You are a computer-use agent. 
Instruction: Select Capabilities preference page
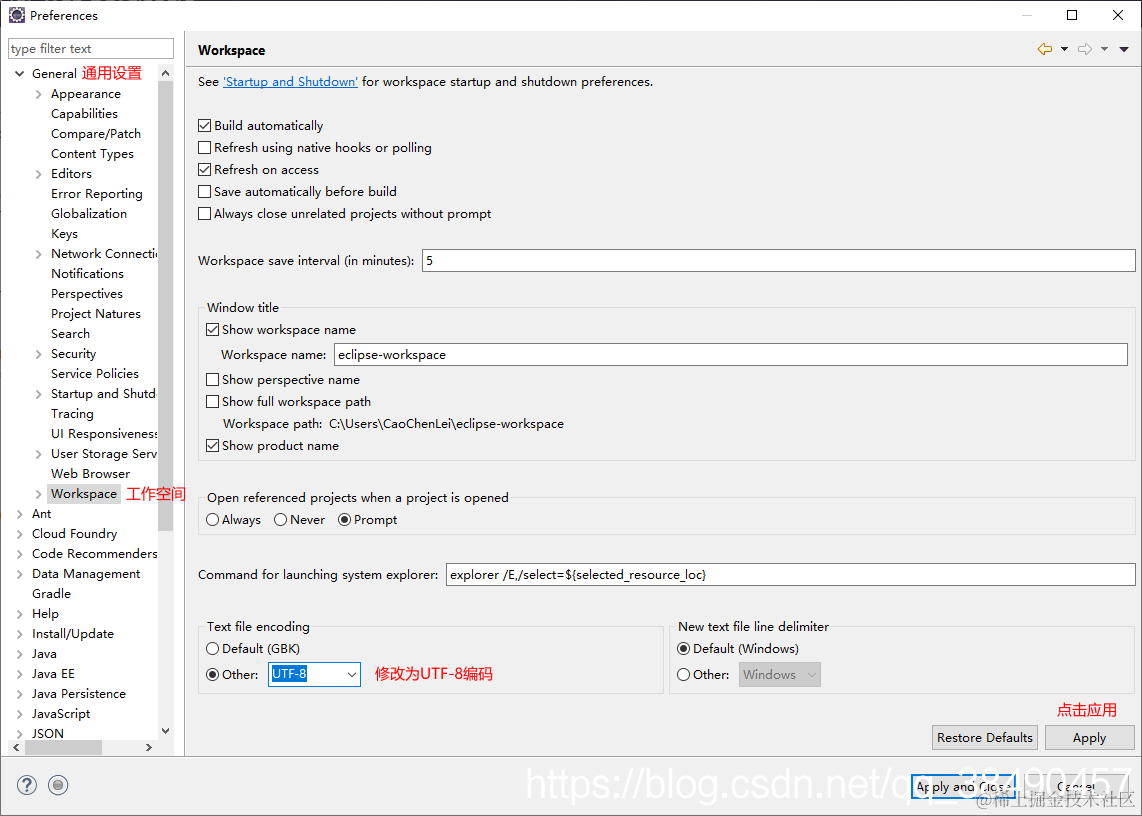(84, 114)
